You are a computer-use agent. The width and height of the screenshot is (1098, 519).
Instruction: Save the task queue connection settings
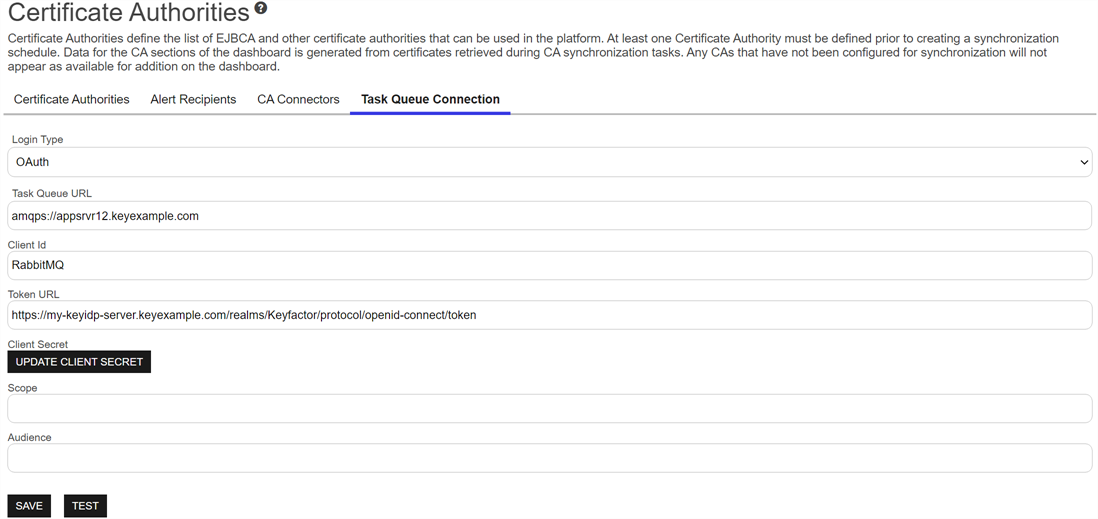[x=29, y=506]
